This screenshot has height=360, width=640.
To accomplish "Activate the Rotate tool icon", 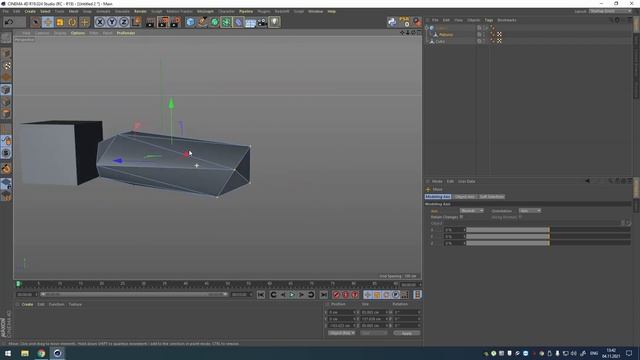I will click(72, 22).
